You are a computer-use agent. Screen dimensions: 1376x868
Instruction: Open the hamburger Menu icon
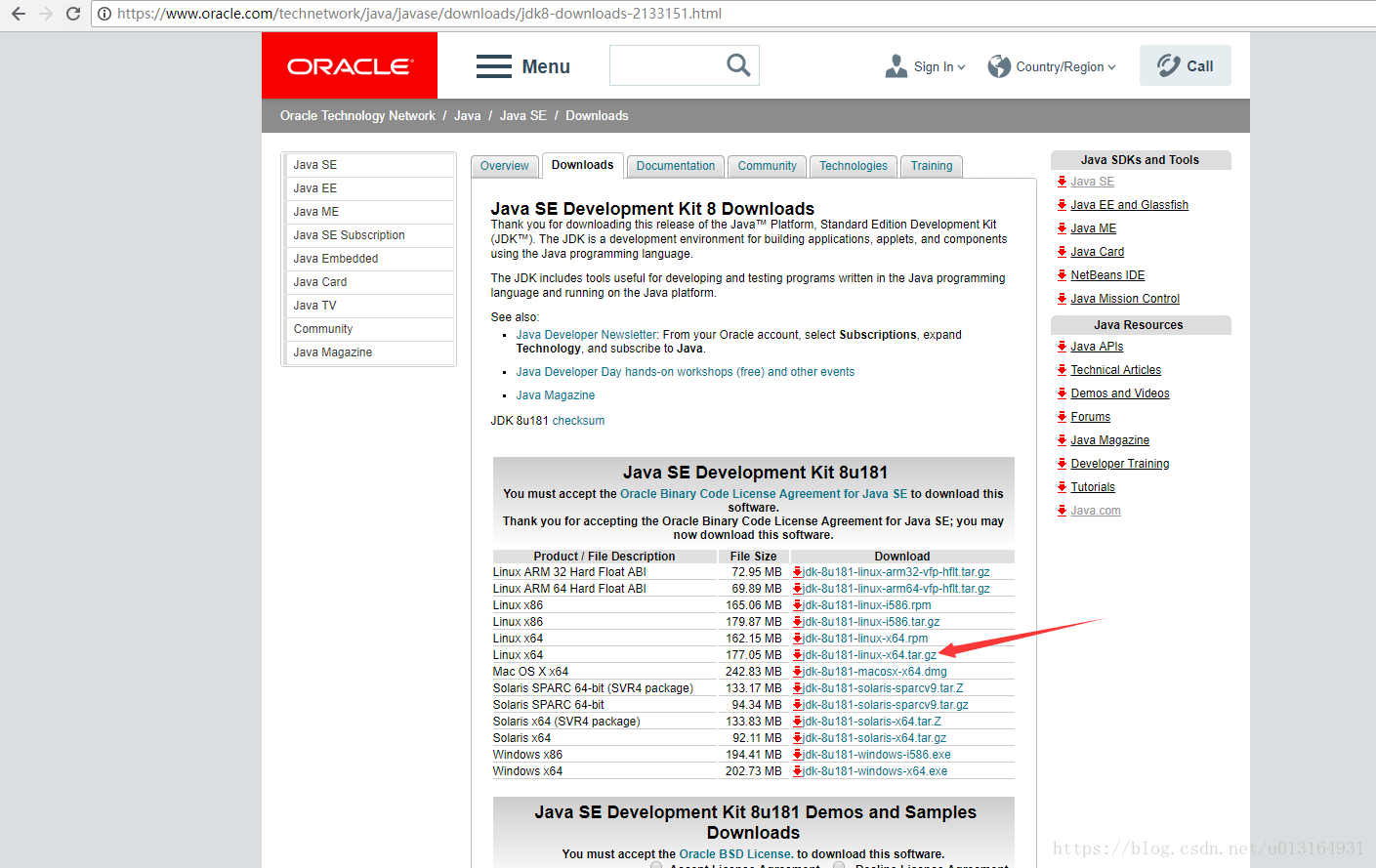494,66
